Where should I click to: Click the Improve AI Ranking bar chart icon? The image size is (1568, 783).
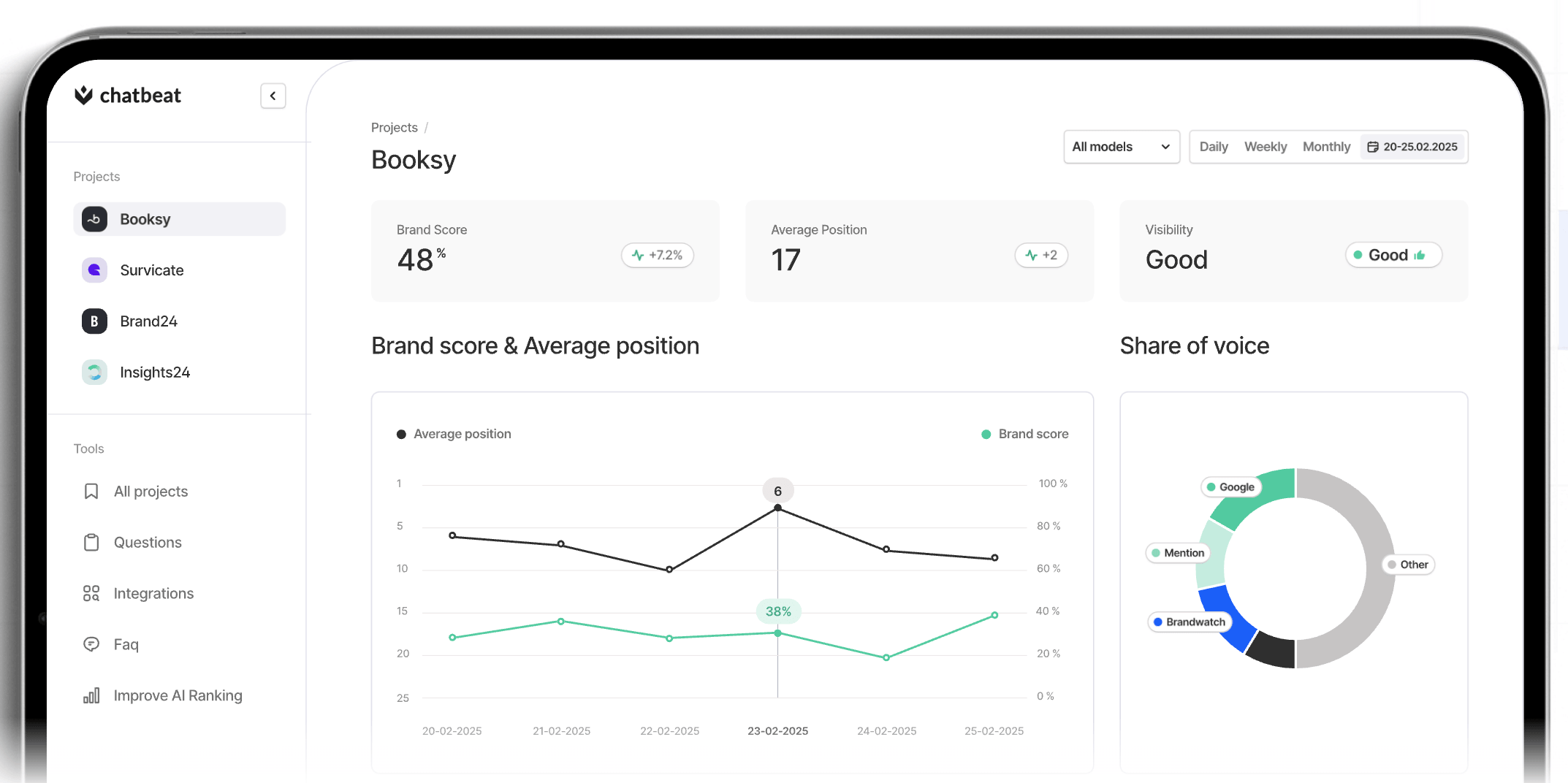(91, 695)
